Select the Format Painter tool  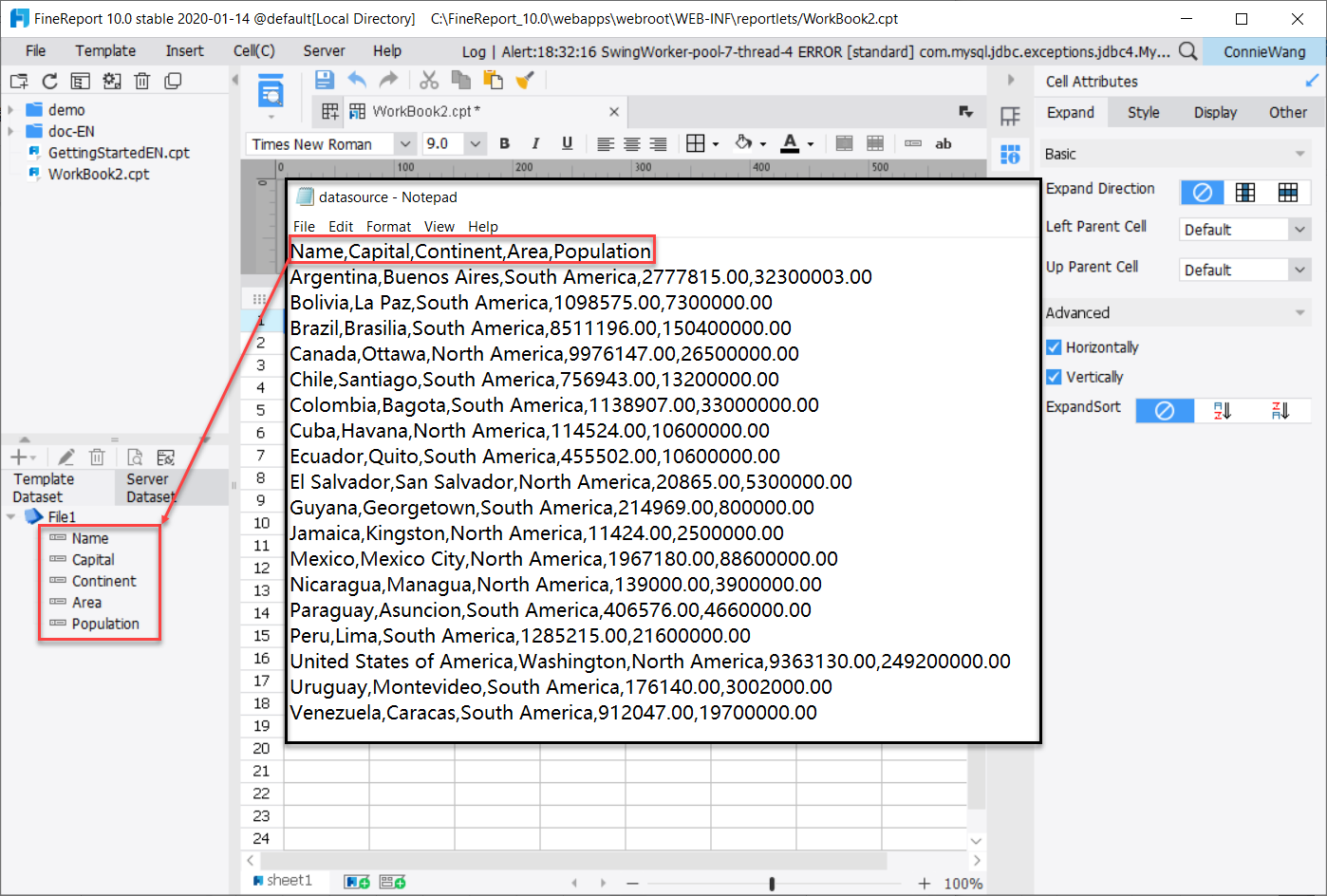pos(524,80)
